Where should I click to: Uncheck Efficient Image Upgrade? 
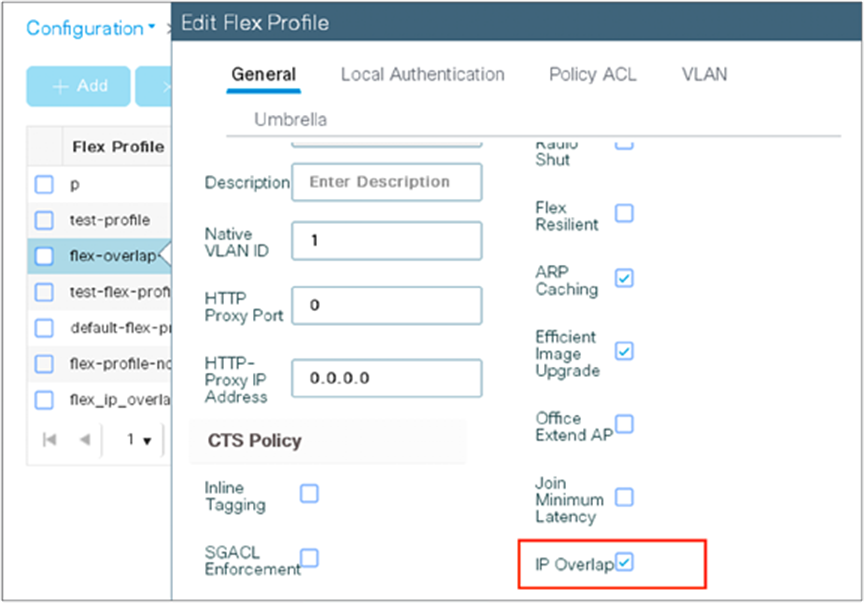coord(624,351)
